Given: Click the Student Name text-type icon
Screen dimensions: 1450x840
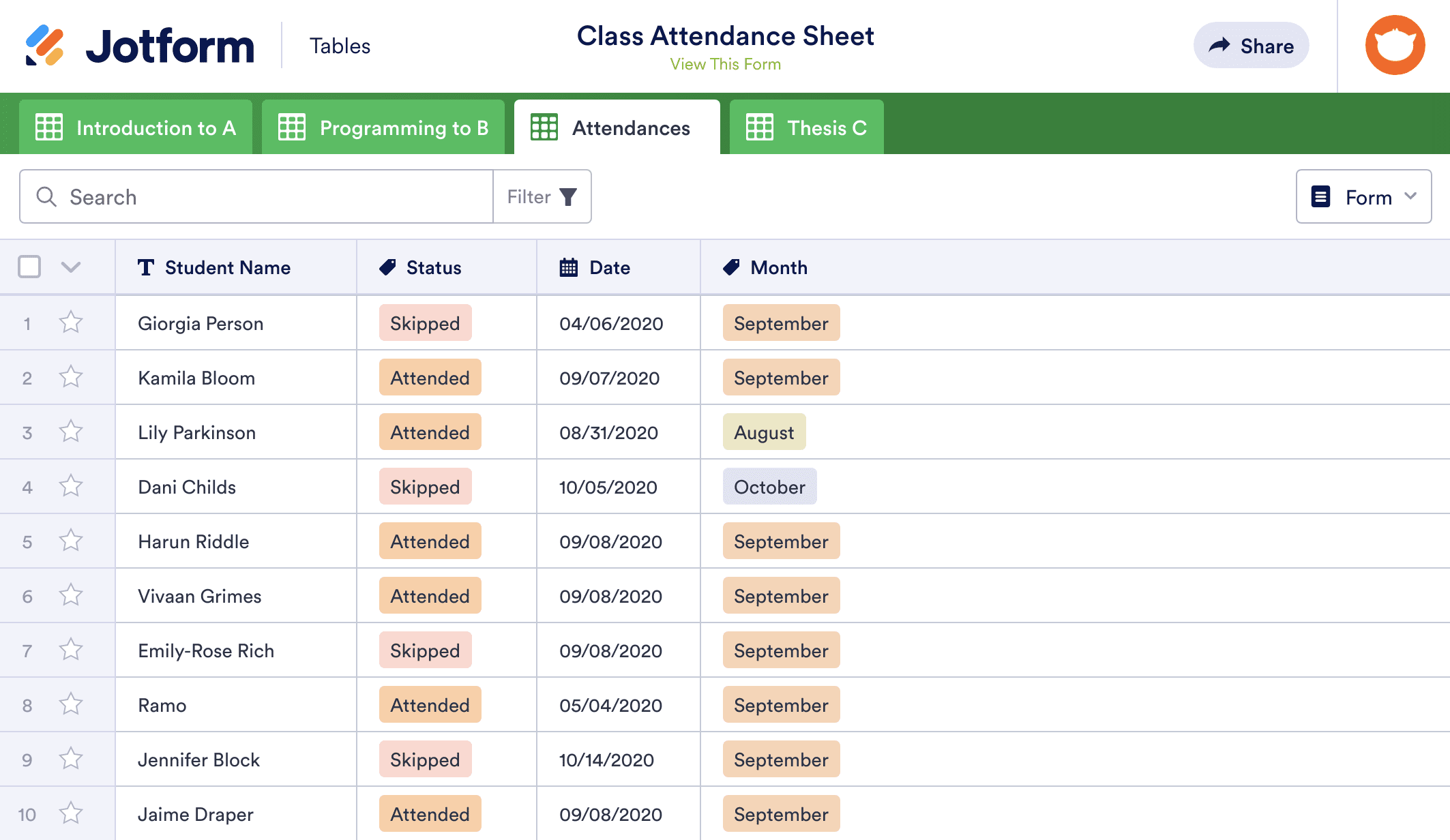Looking at the screenshot, I should click(145, 267).
